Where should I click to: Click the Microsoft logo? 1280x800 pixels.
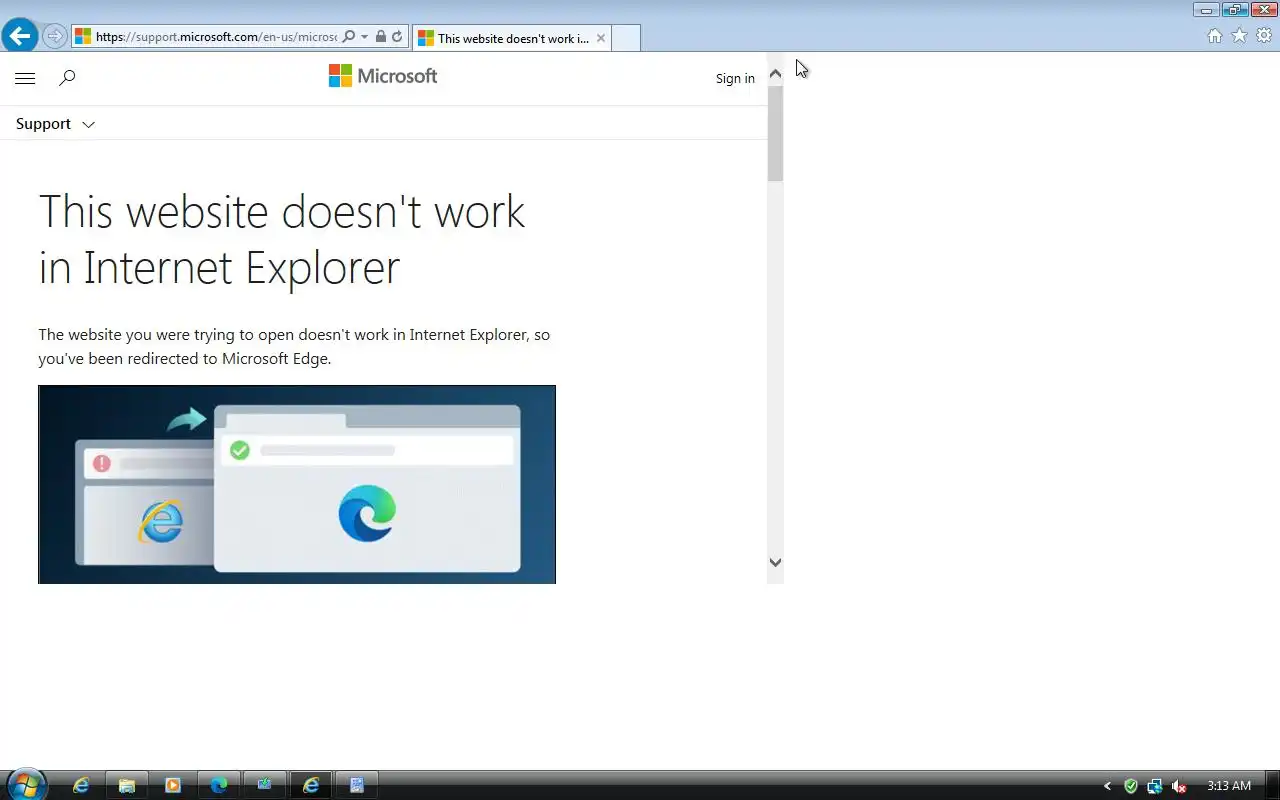(383, 76)
